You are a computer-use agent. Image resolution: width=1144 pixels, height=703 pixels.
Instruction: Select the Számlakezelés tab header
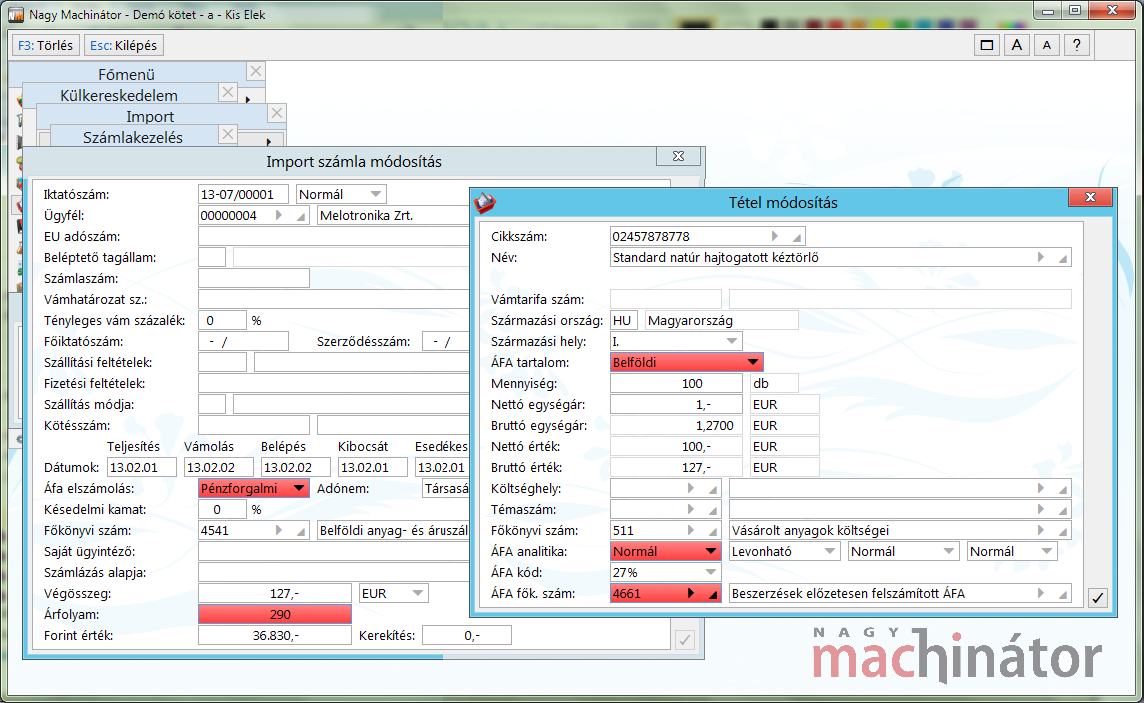[x=133, y=137]
